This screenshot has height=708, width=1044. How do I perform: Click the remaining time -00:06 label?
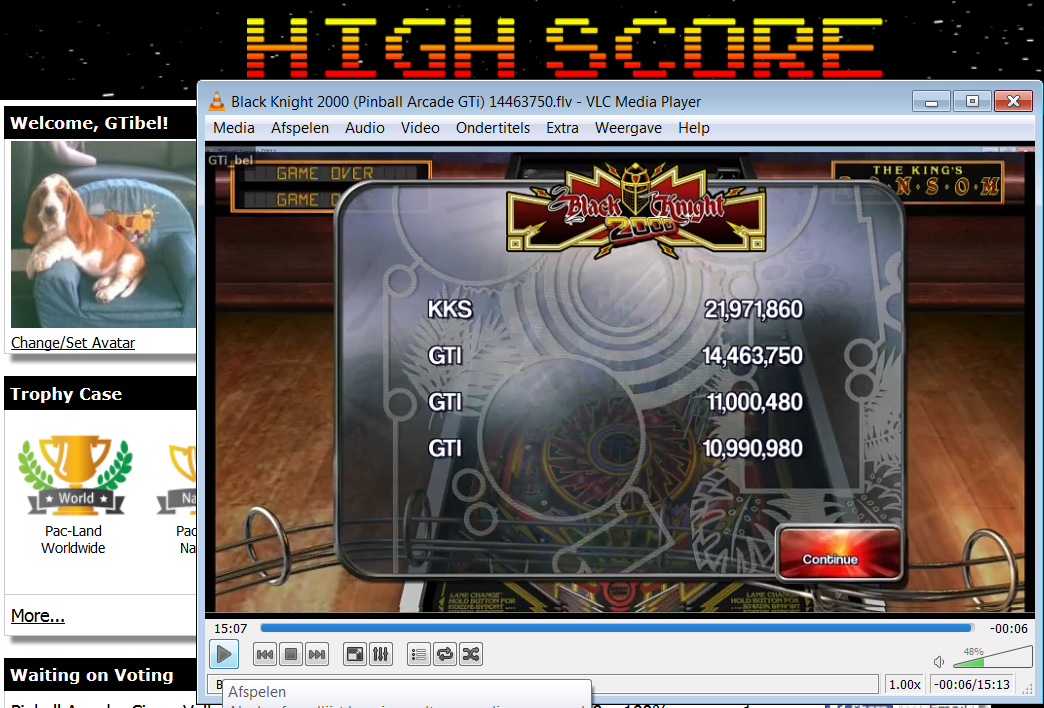point(1009,628)
